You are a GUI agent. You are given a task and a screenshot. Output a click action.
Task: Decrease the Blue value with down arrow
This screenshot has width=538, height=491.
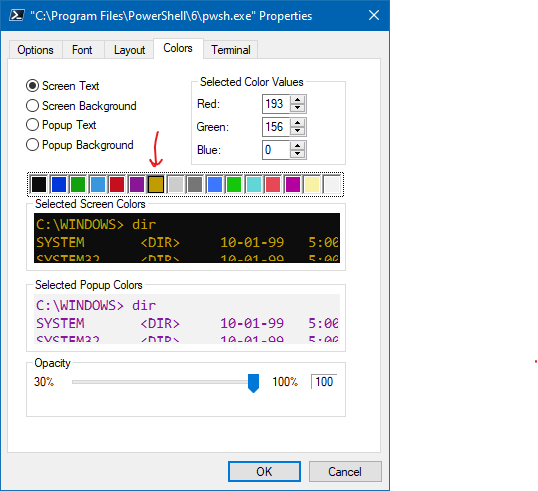[297, 154]
